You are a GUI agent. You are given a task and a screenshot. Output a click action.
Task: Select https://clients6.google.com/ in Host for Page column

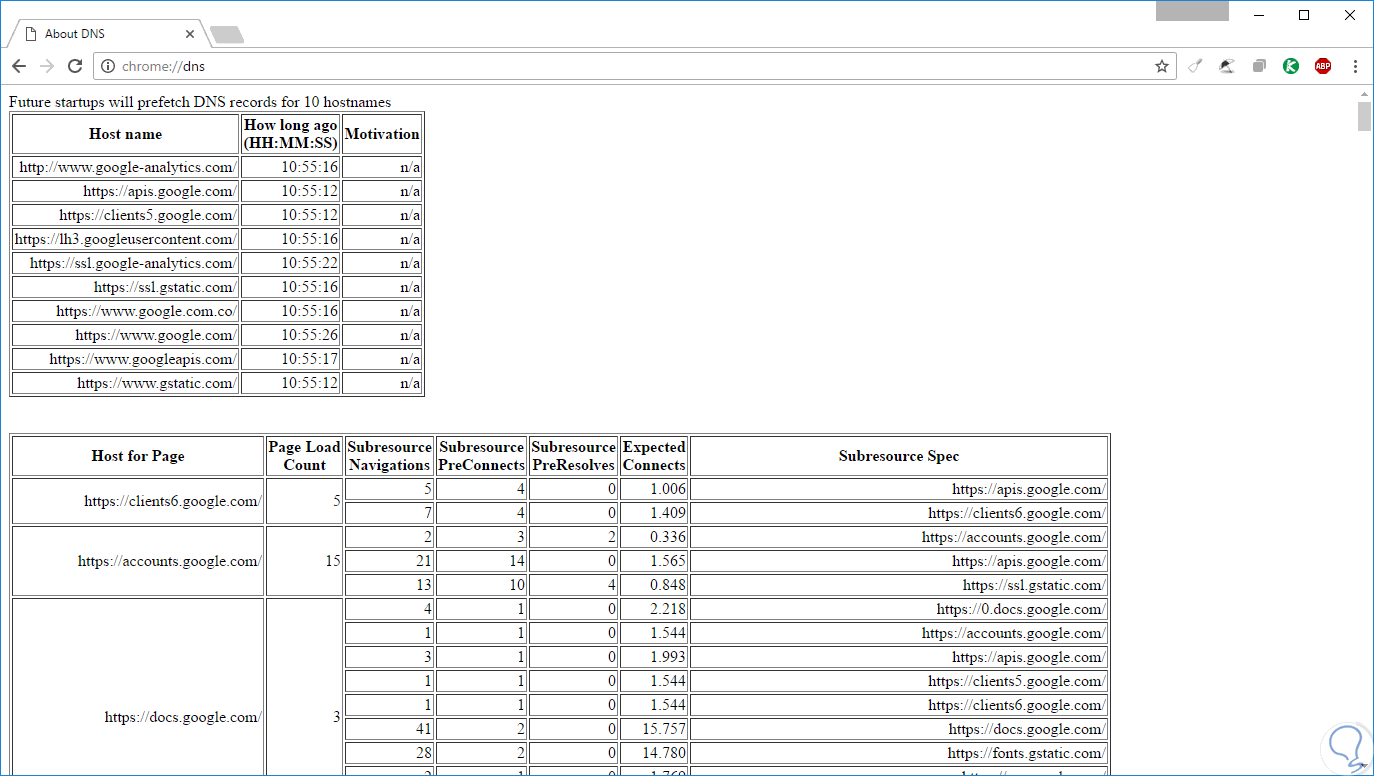point(138,501)
